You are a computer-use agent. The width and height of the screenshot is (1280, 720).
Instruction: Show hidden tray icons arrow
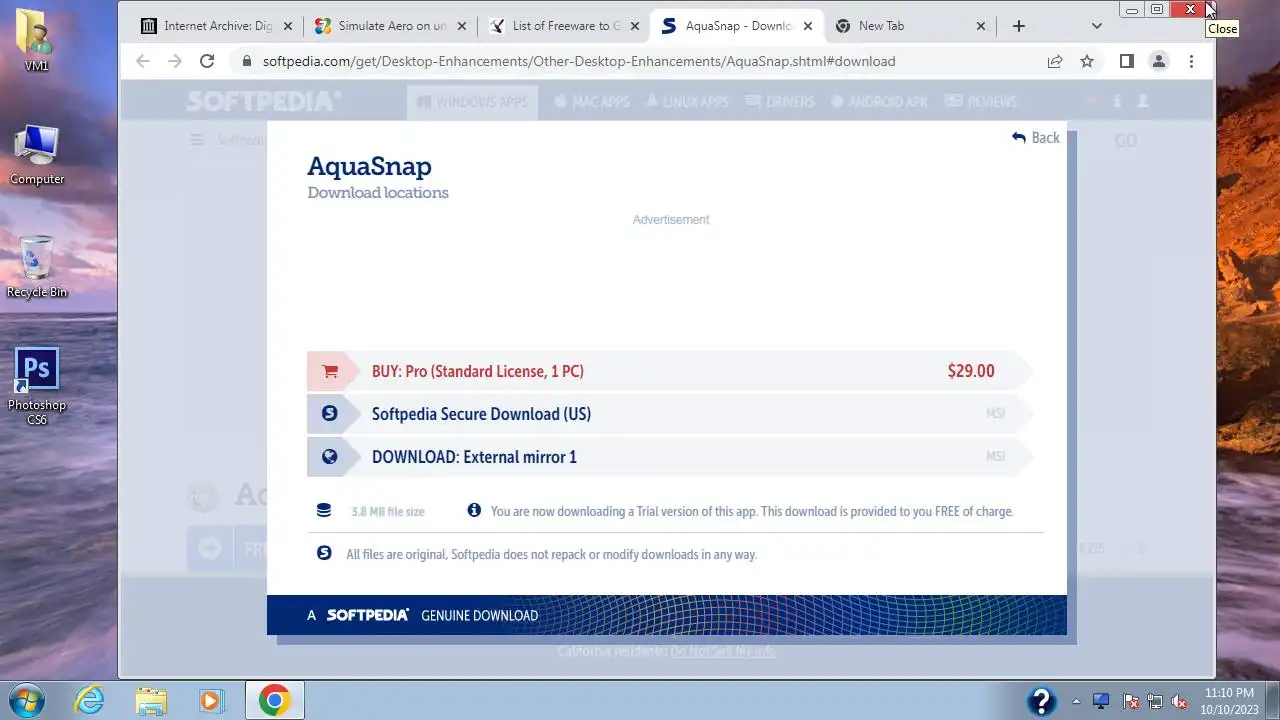pos(1076,701)
